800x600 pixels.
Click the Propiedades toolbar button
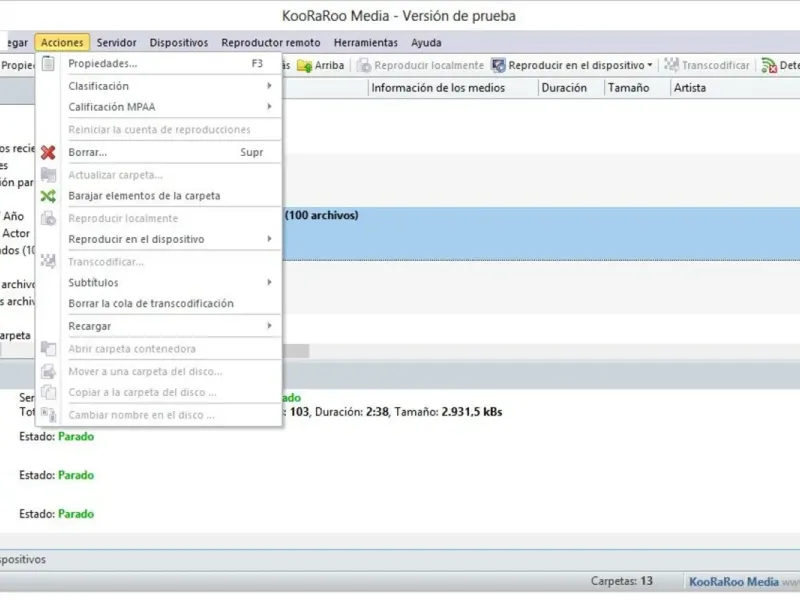point(17,65)
